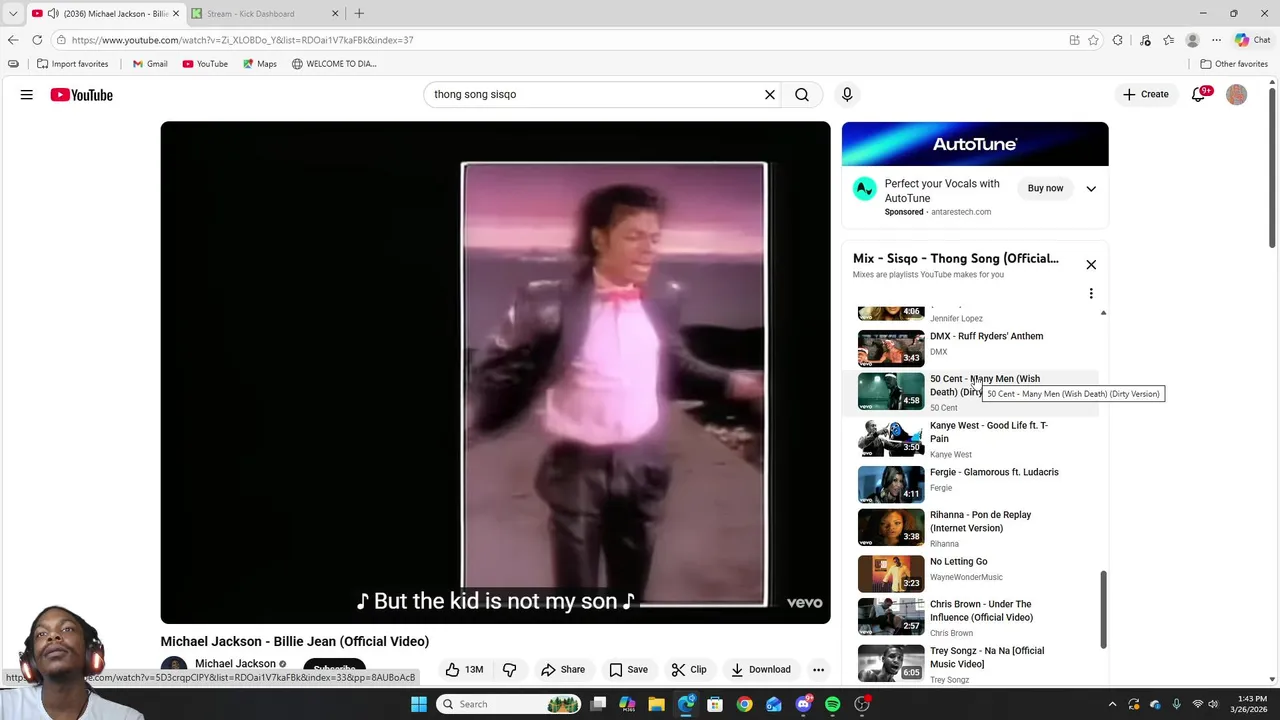Open the Windows Start menu

[x=419, y=704]
